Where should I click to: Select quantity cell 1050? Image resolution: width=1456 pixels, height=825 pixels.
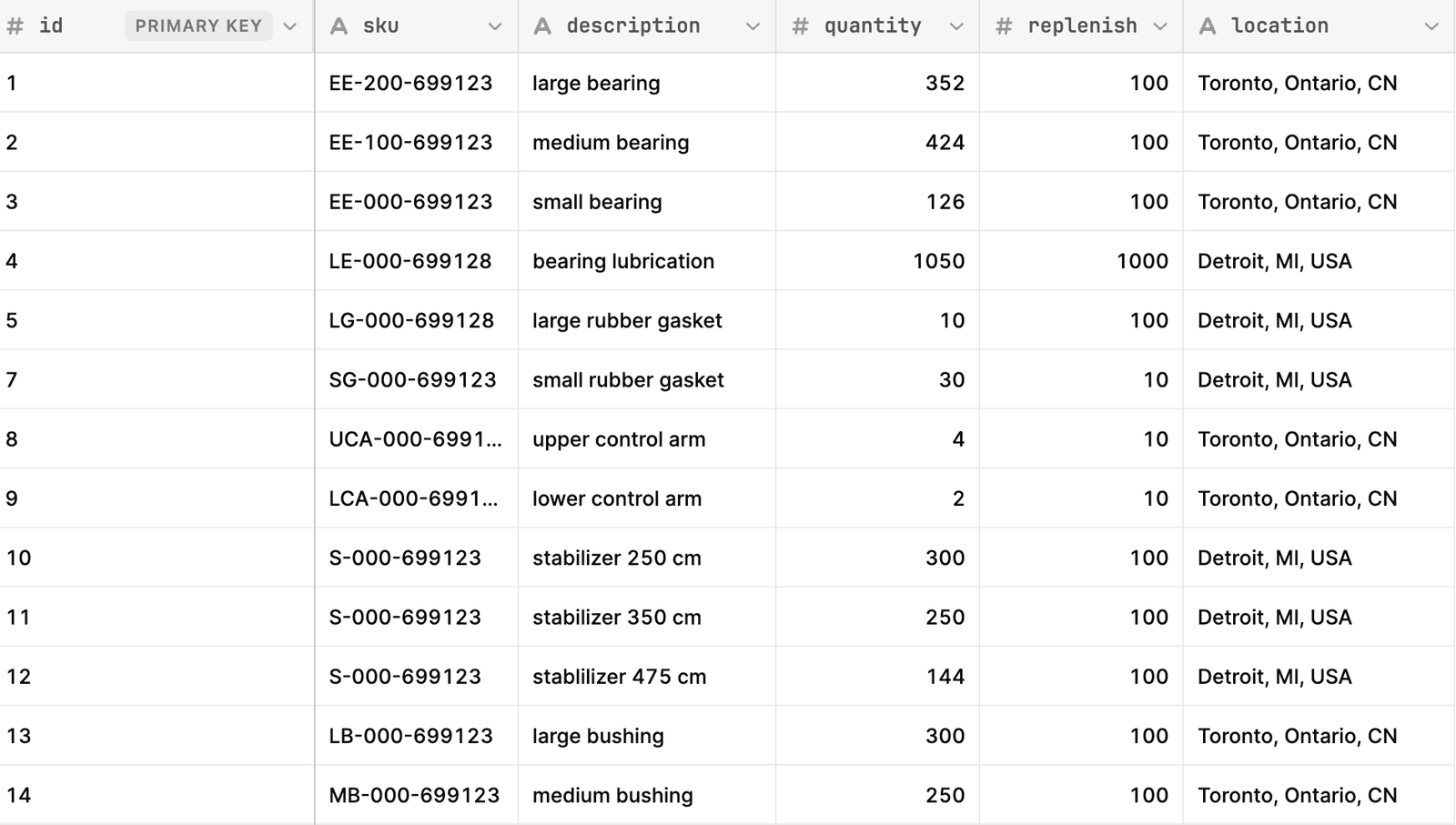pos(877,261)
